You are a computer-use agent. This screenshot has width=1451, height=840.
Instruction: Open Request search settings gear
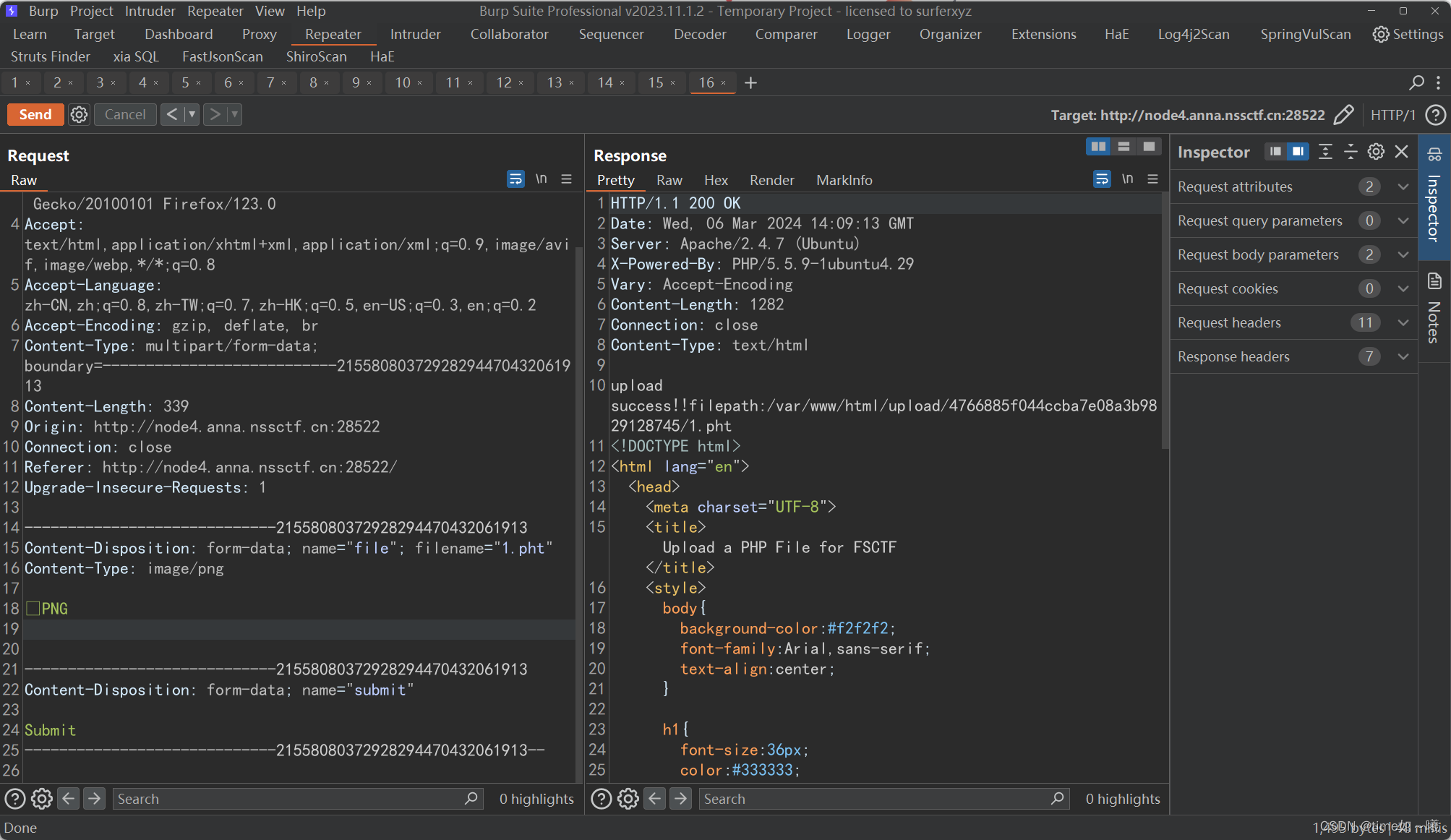42,798
